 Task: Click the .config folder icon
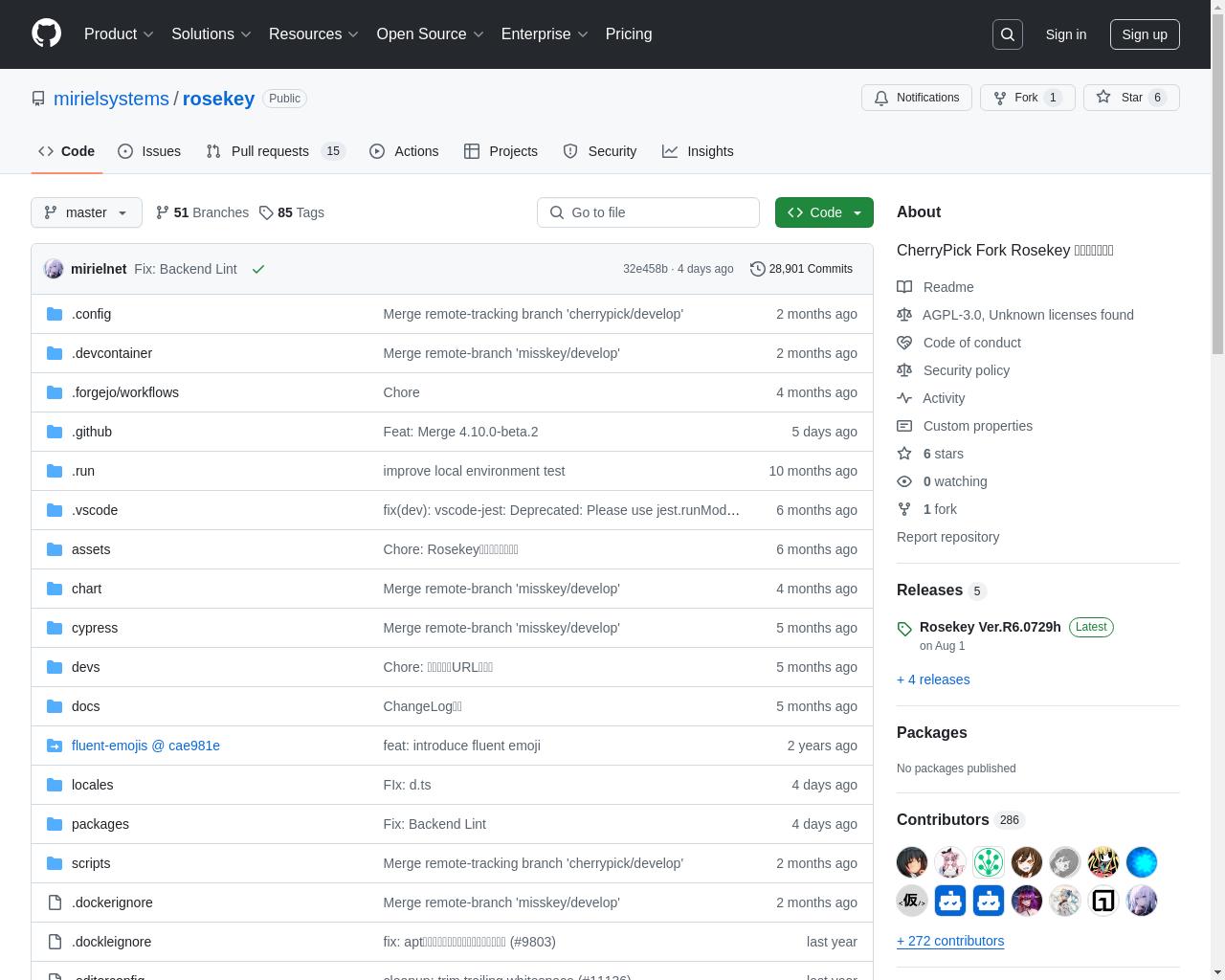click(x=55, y=314)
